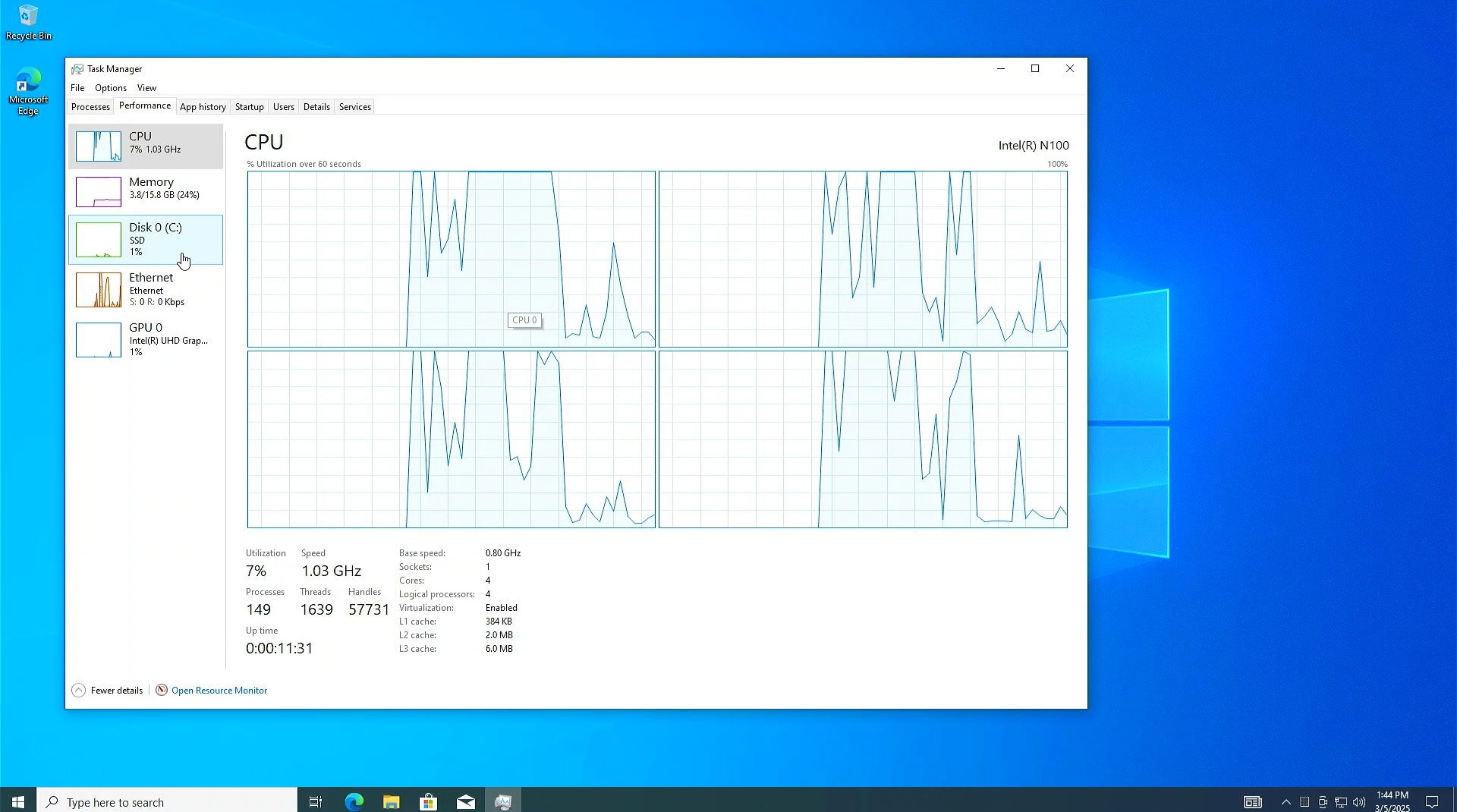Select the Performance tab

tap(145, 105)
